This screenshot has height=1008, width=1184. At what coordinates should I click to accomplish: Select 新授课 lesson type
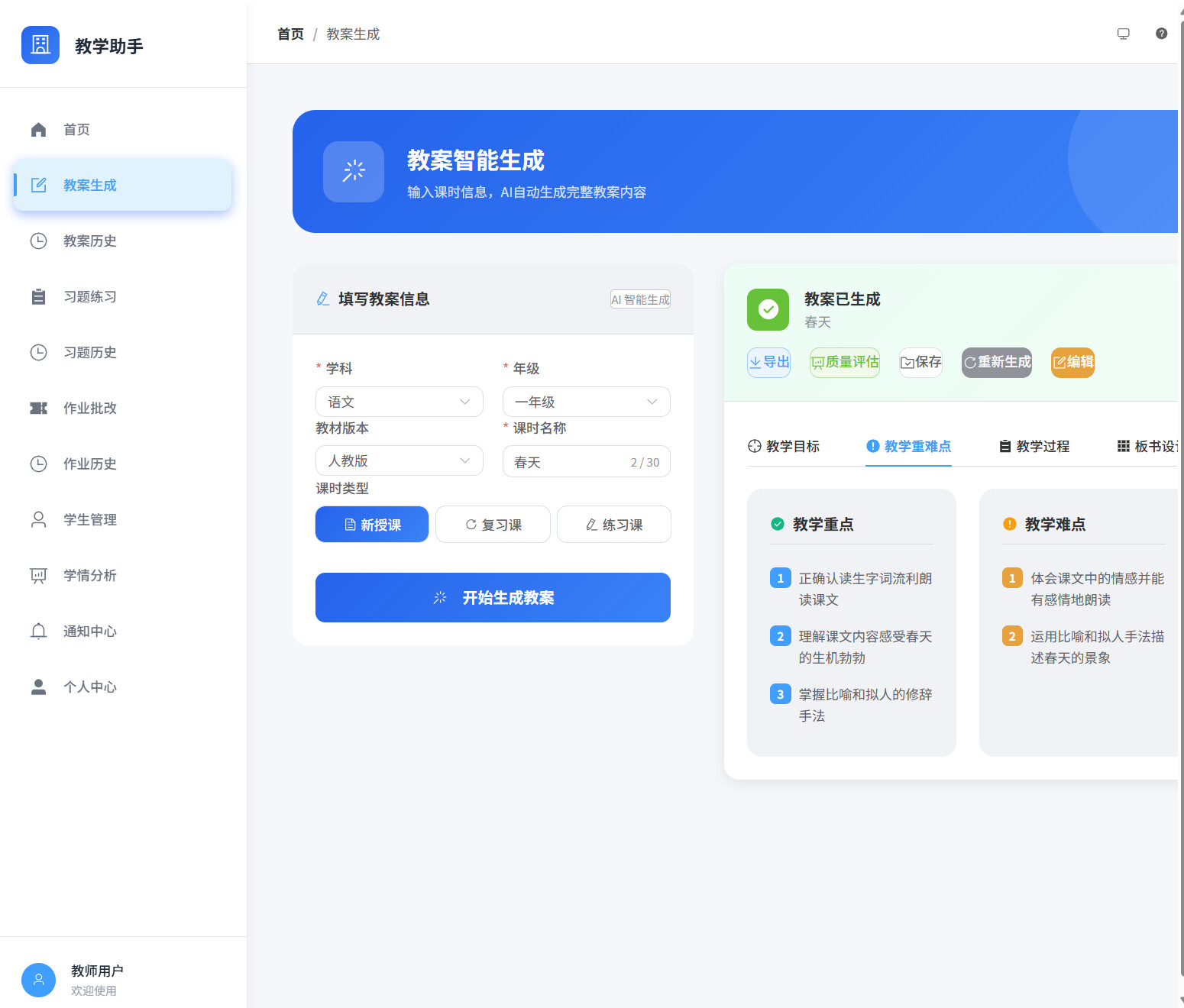pos(372,525)
